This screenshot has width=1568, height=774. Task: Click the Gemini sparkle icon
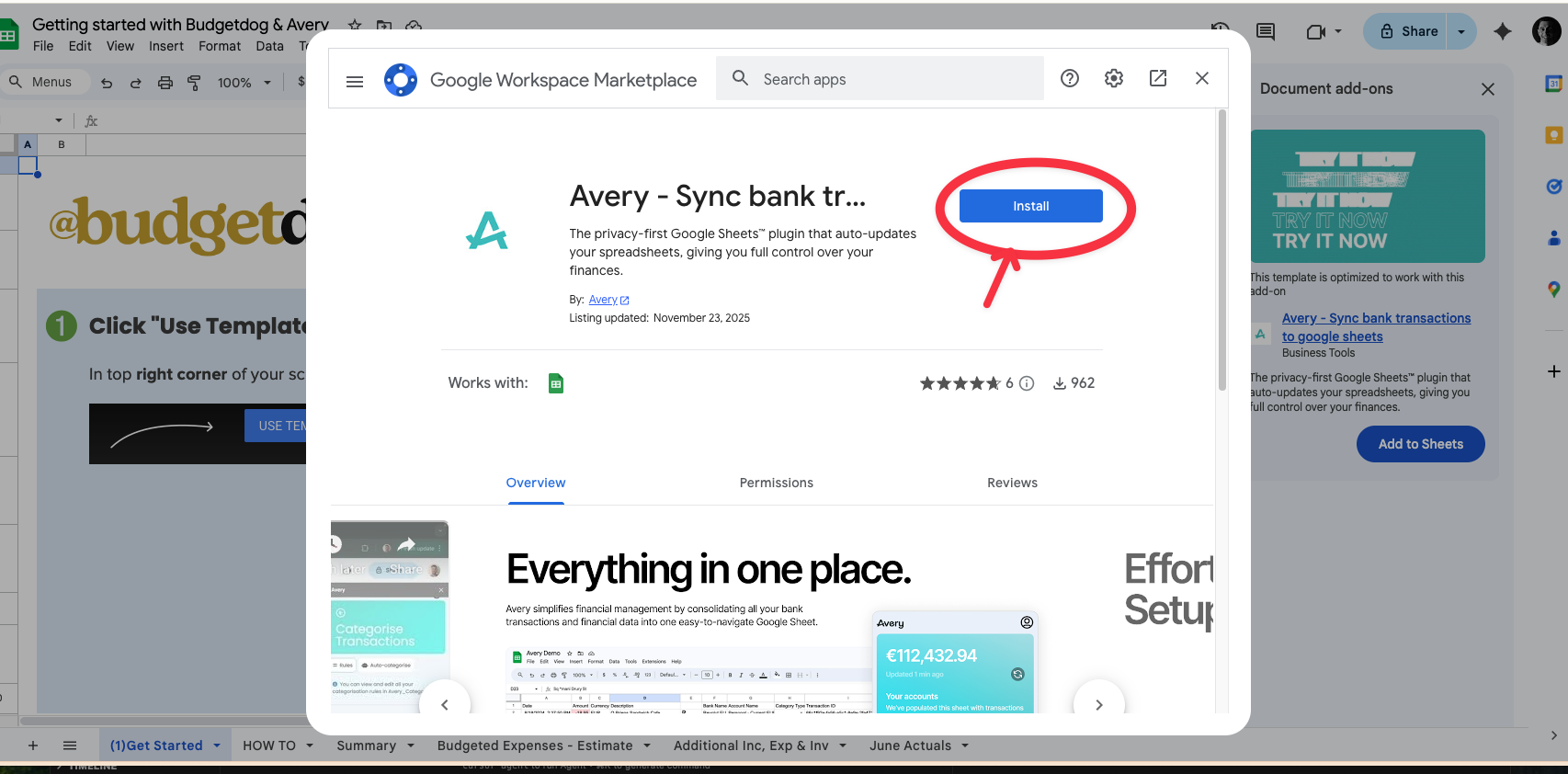pos(1502,32)
